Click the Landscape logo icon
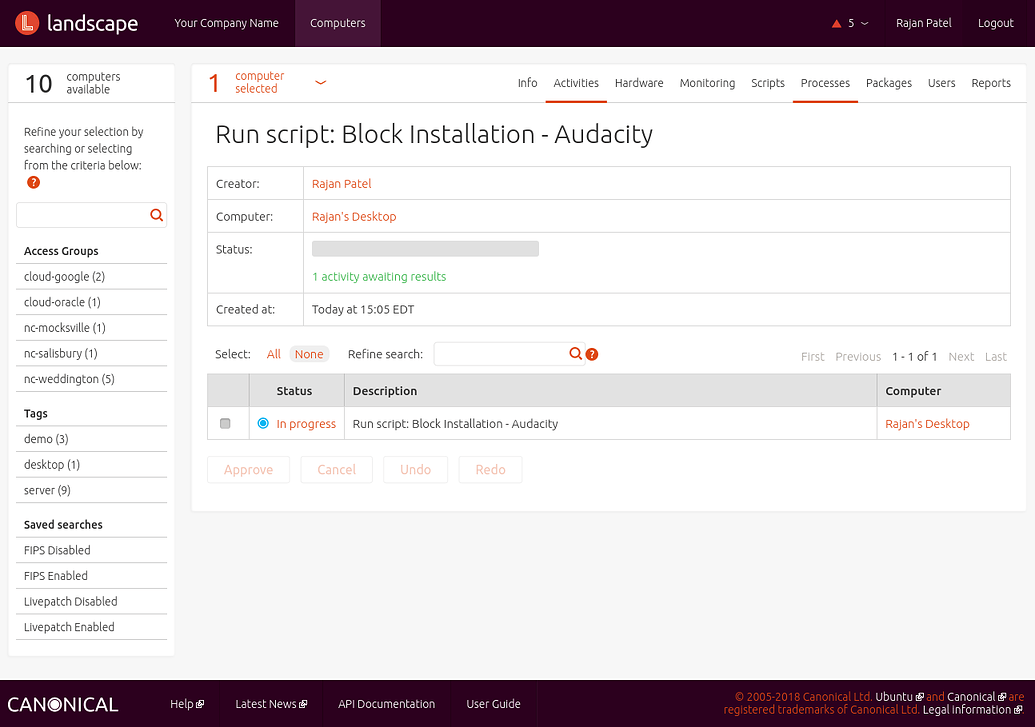1035x727 pixels. (26, 22)
